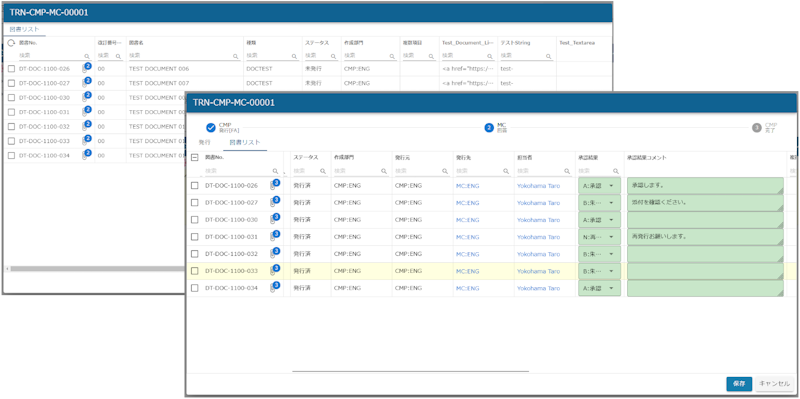The height and width of the screenshot is (399, 800).
Task: Open attachments for DT-DOC-1100-031 in back window
Action: click(x=86, y=111)
